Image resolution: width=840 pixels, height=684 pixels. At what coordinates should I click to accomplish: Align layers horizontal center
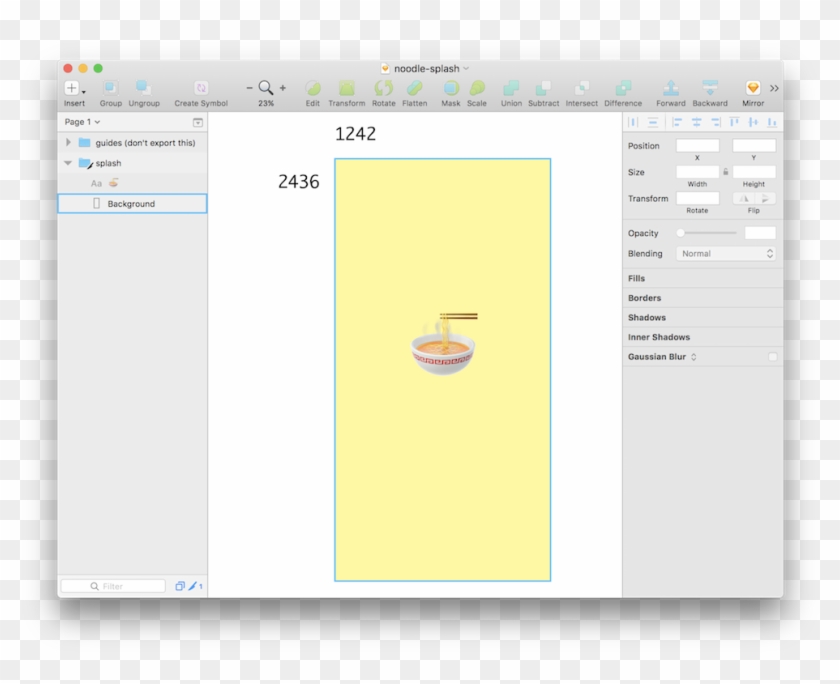pyautogui.click(x=696, y=123)
